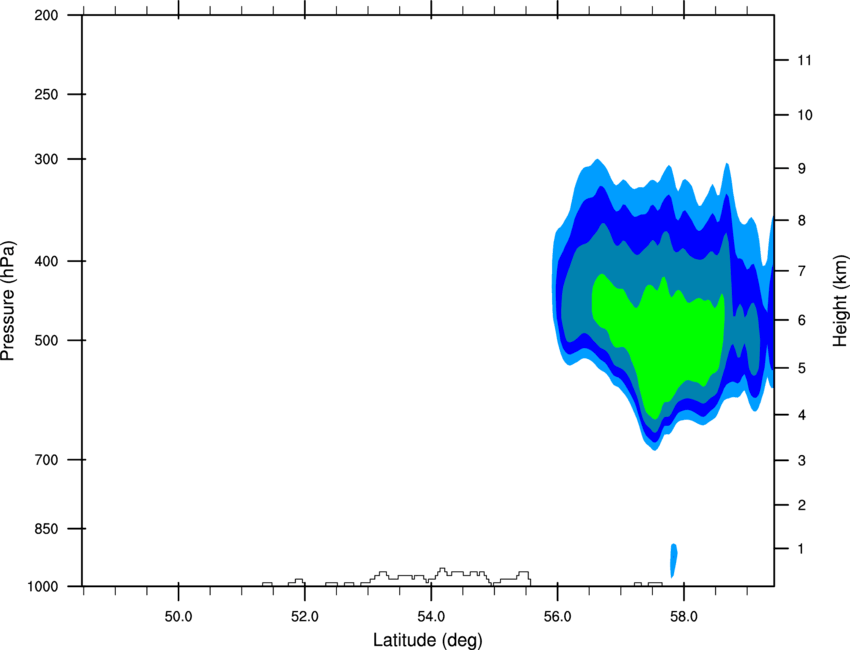Screen dimensions: 850x650
Task: Click the 300 pressure tick label
Action: click(47, 159)
